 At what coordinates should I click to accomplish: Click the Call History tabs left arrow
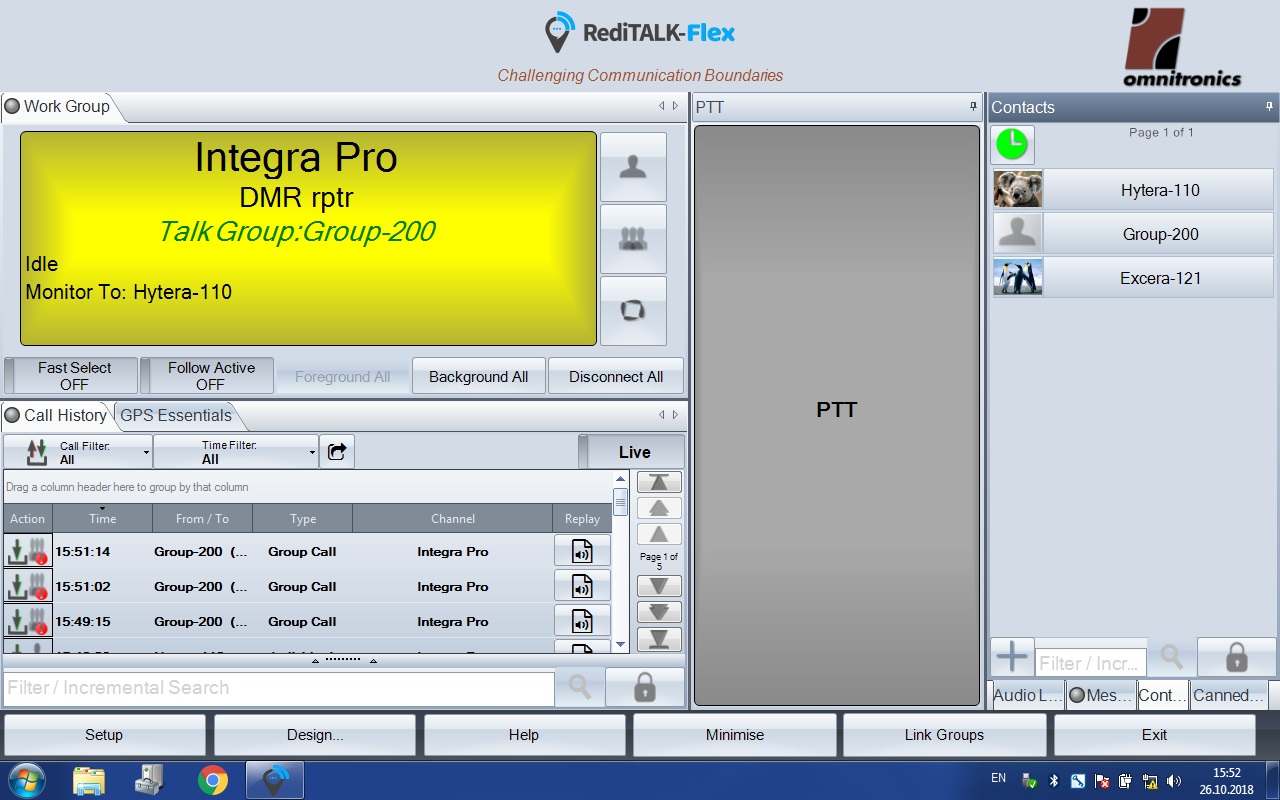[x=661, y=415]
